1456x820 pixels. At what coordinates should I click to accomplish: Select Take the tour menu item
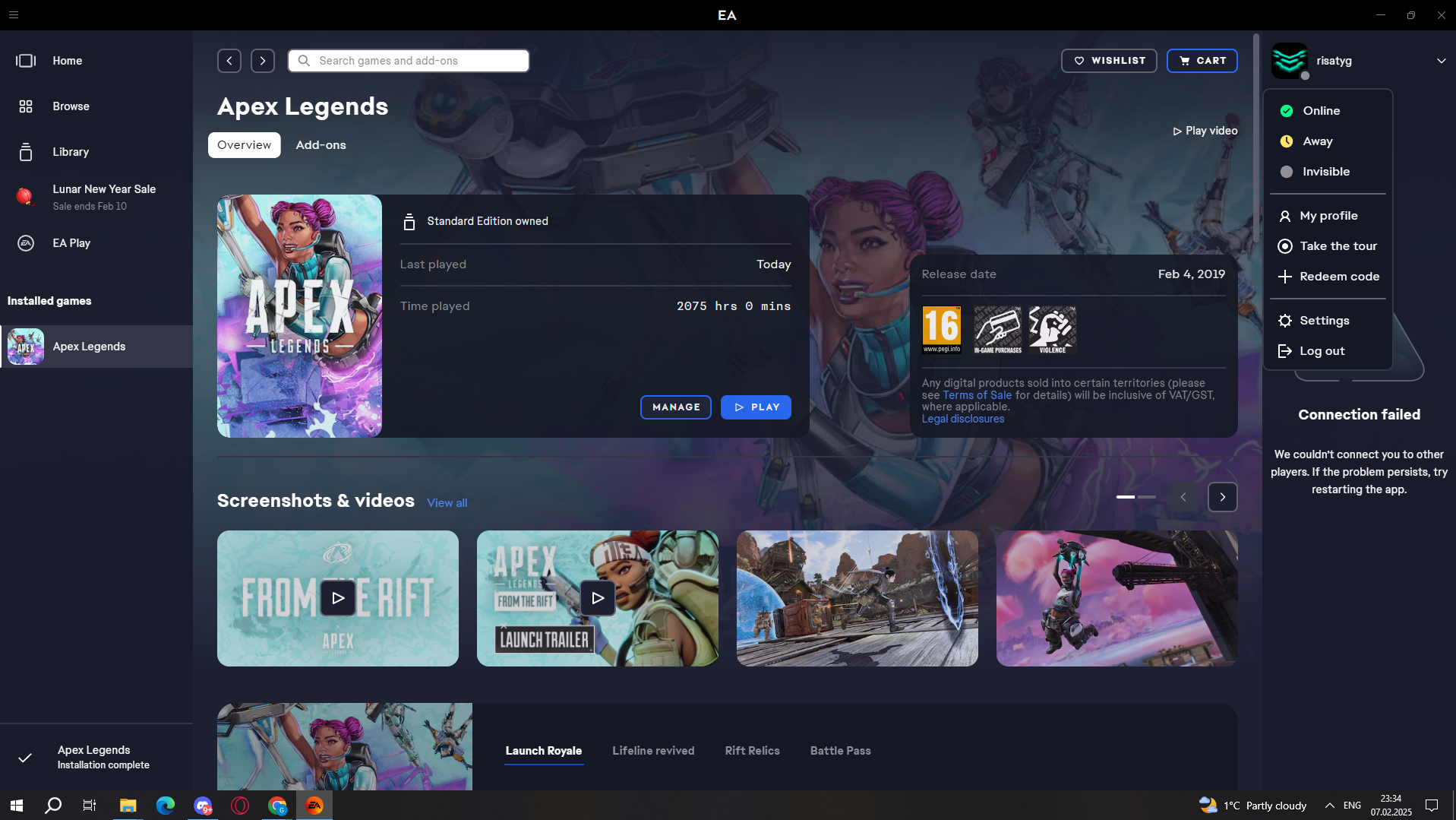pos(1328,246)
